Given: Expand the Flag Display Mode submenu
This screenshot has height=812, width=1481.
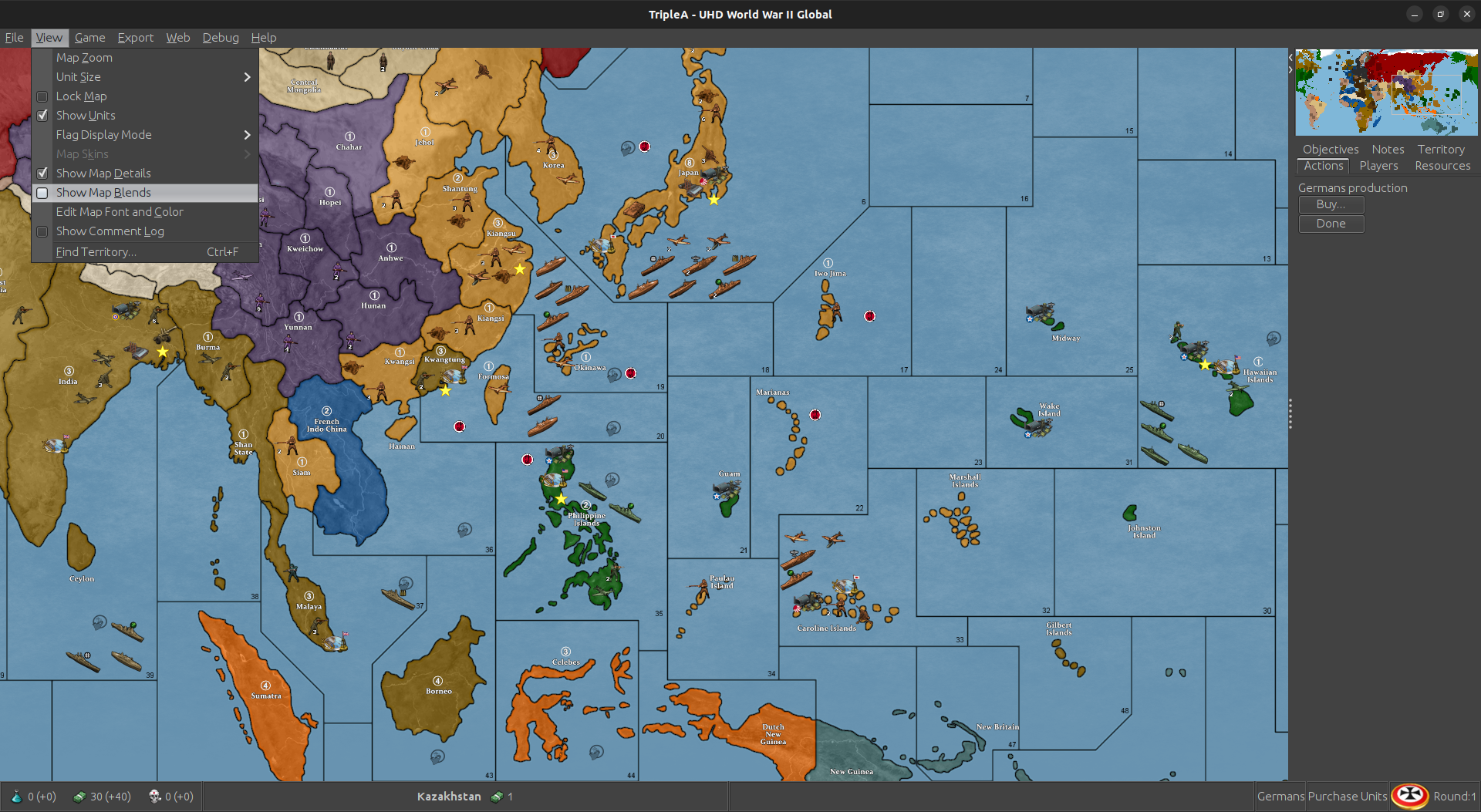Looking at the screenshot, I should (145, 135).
